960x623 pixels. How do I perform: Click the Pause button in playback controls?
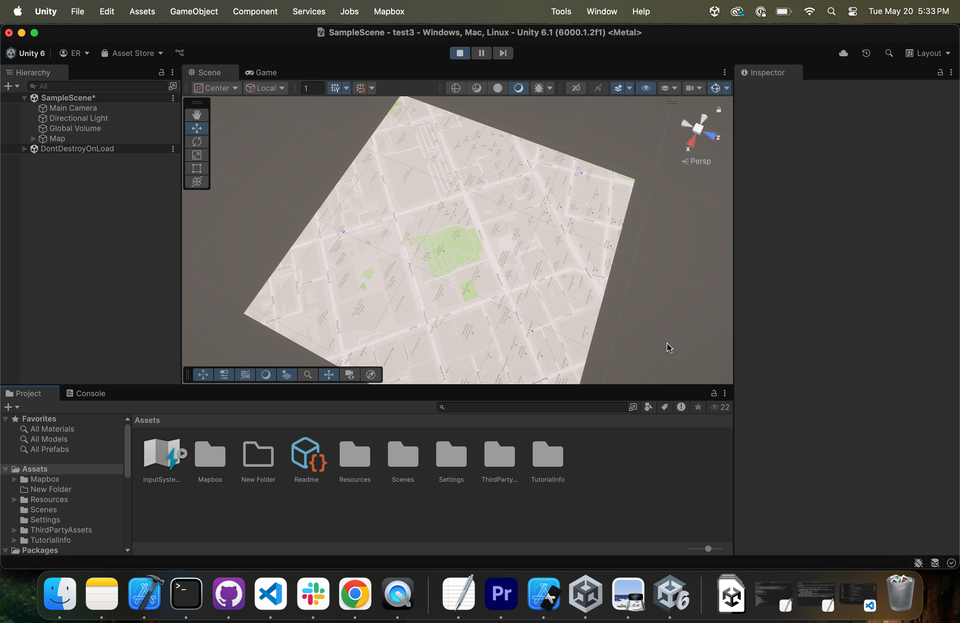tap(481, 53)
